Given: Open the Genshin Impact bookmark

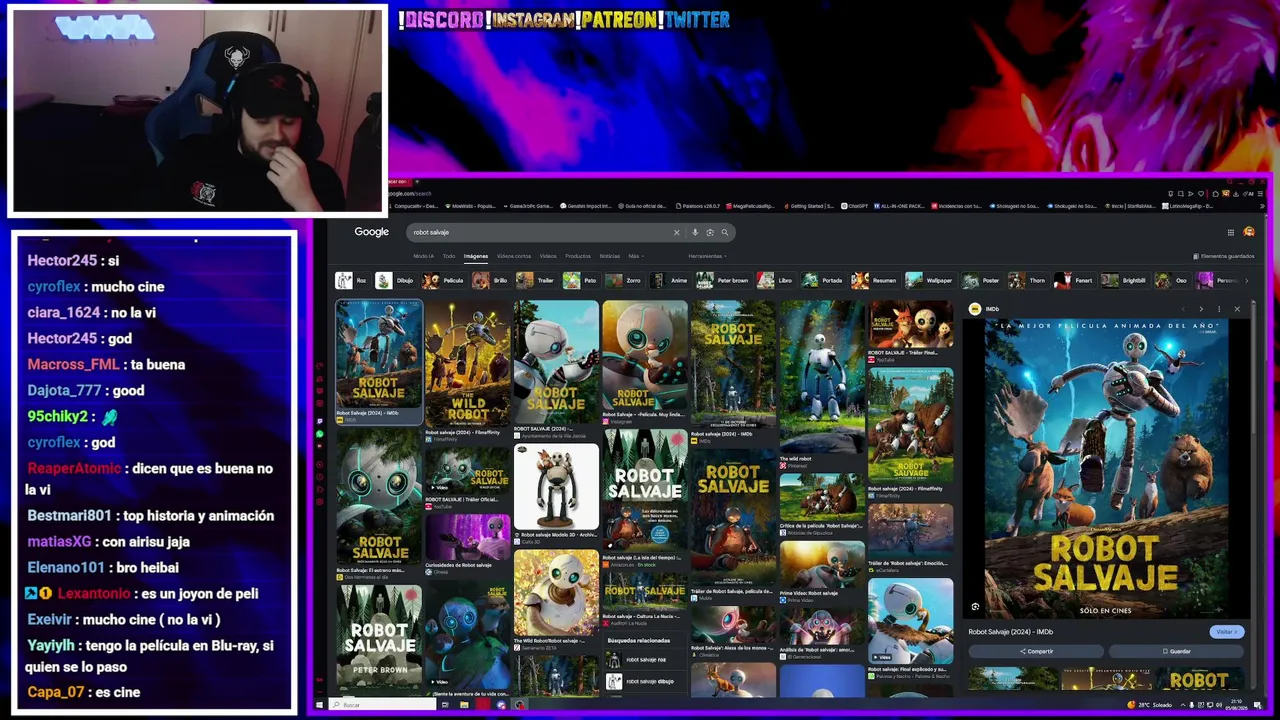Looking at the screenshot, I should [x=587, y=206].
